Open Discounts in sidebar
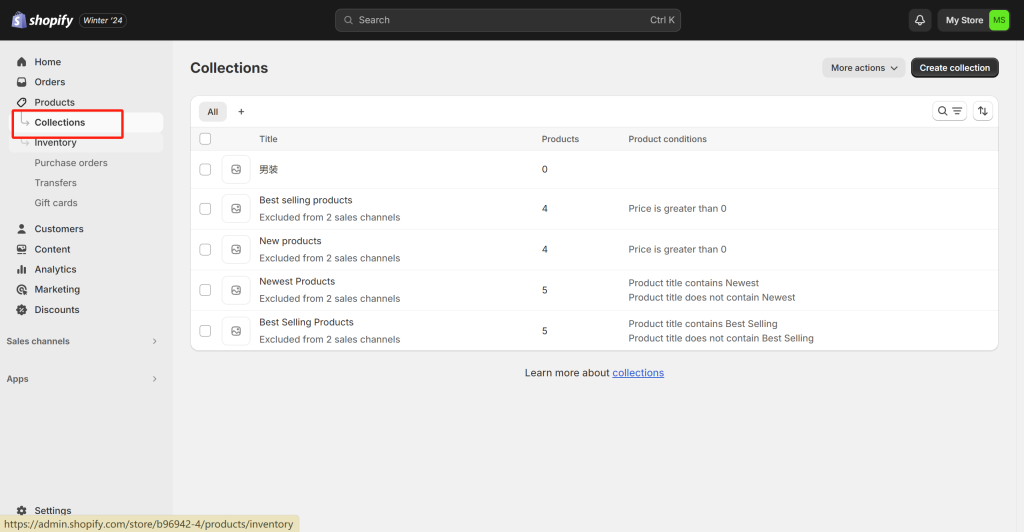This screenshot has width=1024, height=532. pyautogui.click(x=57, y=310)
